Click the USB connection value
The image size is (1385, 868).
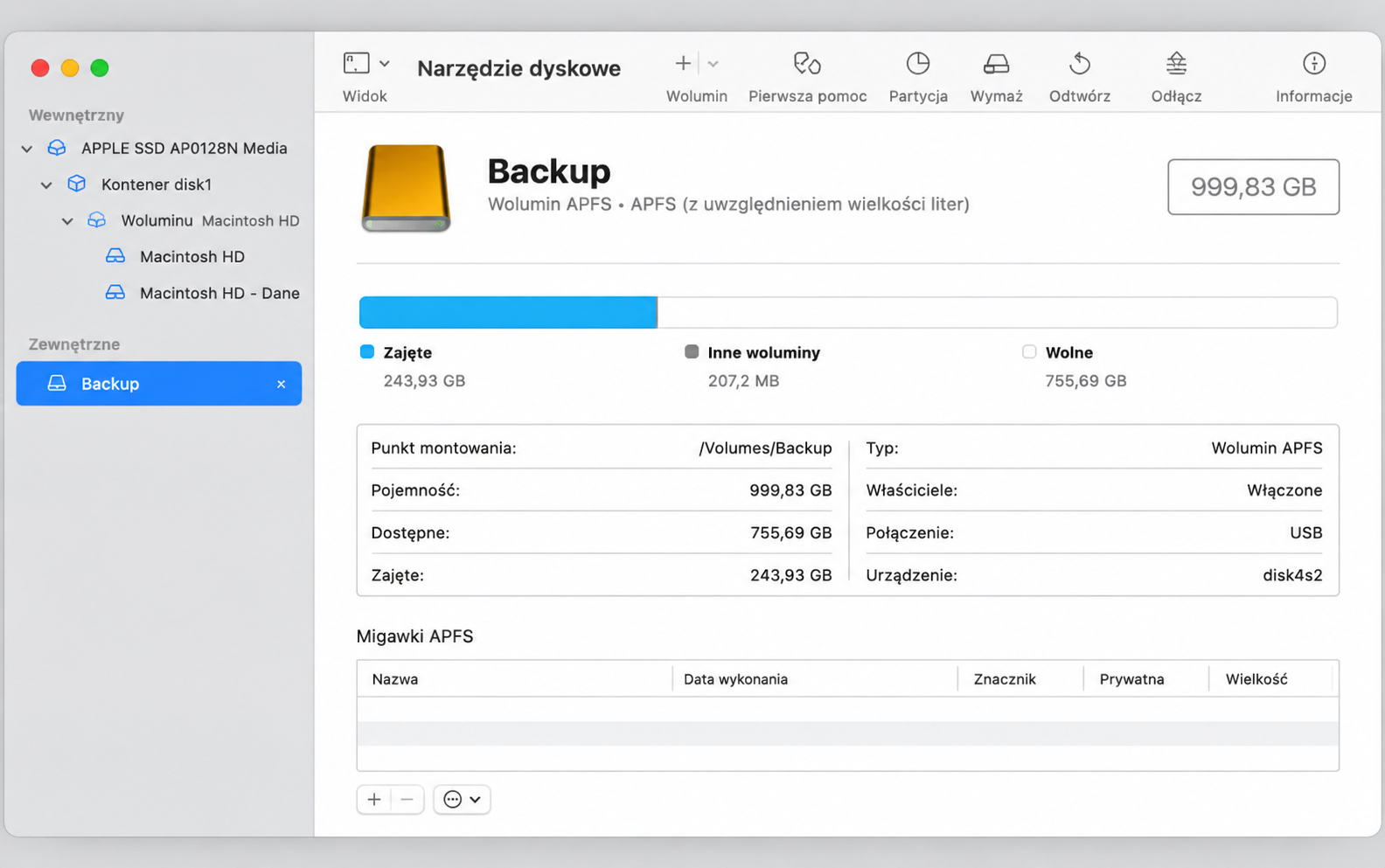tap(1305, 532)
